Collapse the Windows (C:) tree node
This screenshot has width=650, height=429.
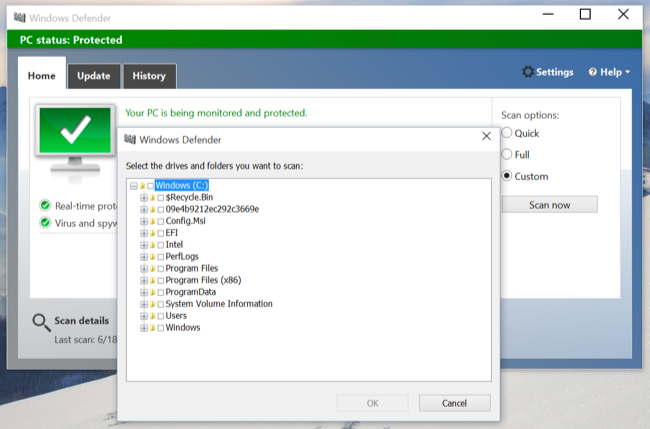coord(133,186)
